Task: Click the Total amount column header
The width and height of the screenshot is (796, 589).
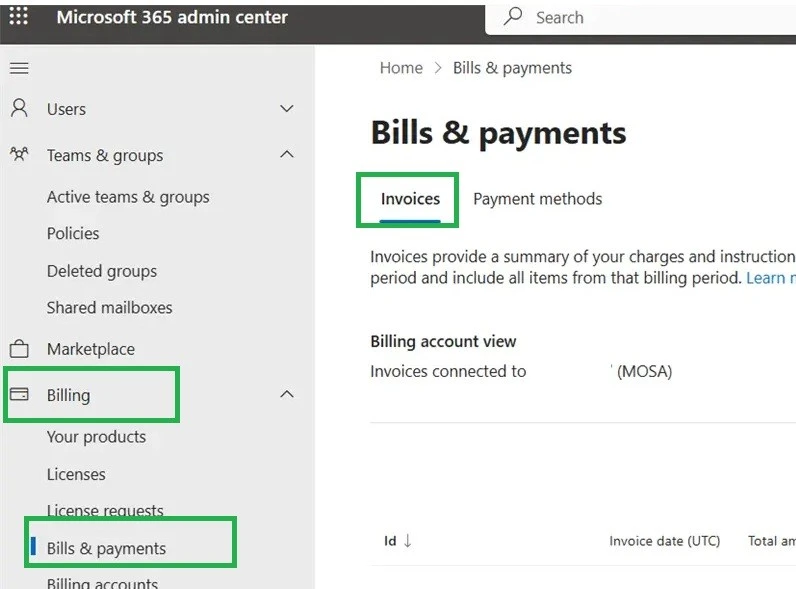Action: click(772, 541)
